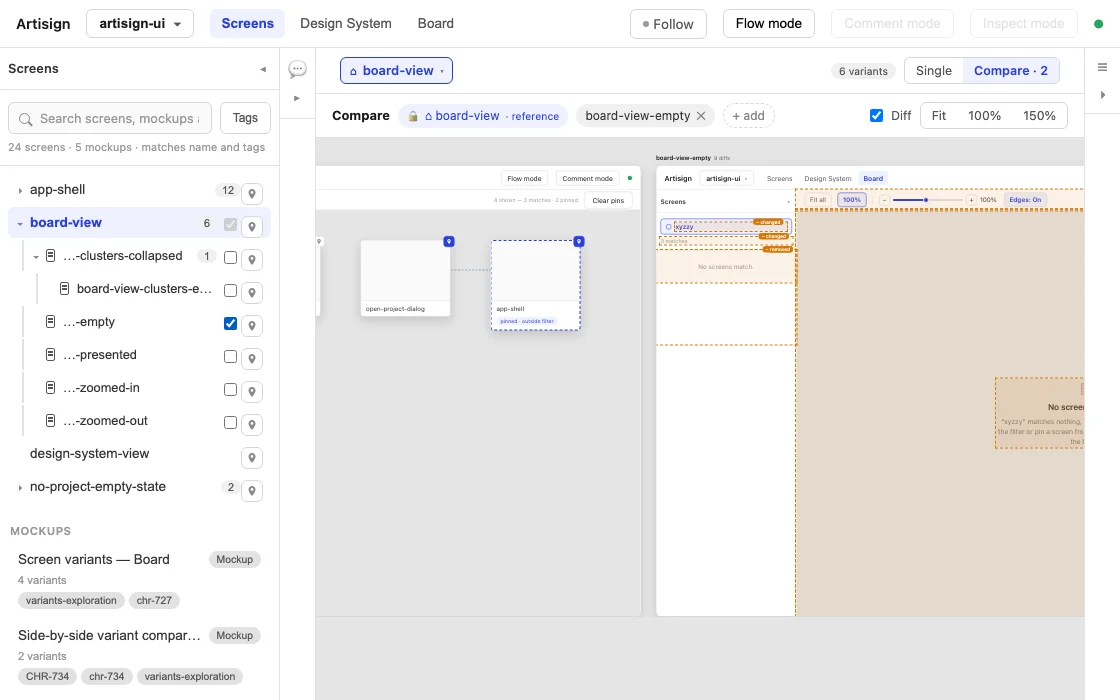Pin the …-presented variant

click(x=251, y=359)
